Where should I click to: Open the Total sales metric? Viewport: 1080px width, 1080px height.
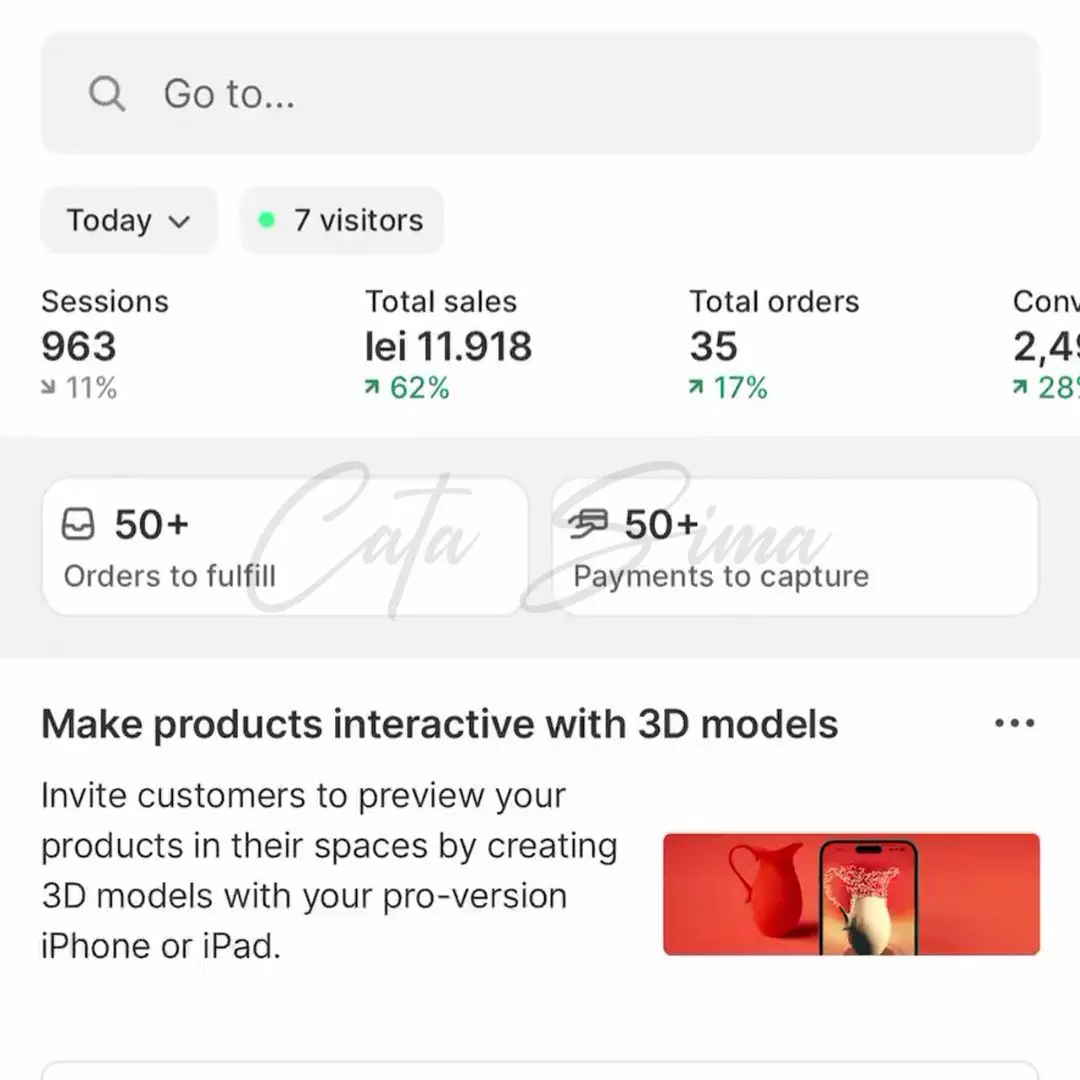click(448, 345)
